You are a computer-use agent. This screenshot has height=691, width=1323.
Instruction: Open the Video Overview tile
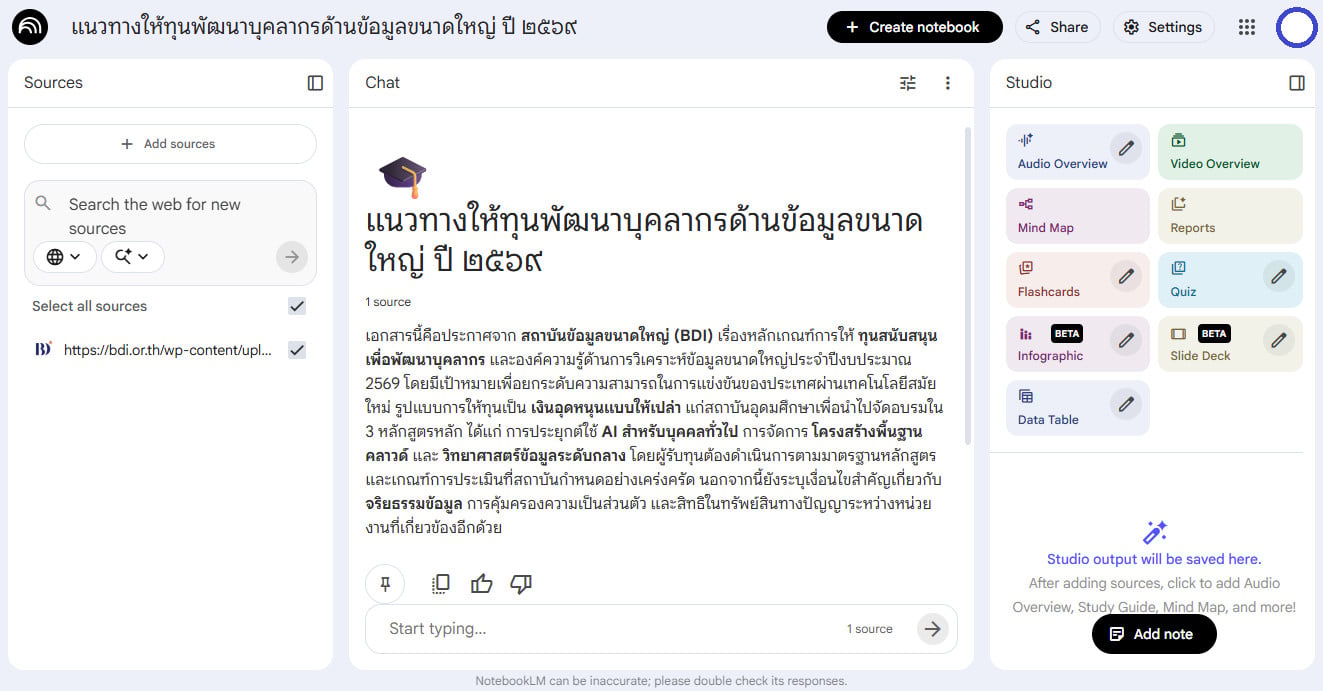(x=1230, y=152)
